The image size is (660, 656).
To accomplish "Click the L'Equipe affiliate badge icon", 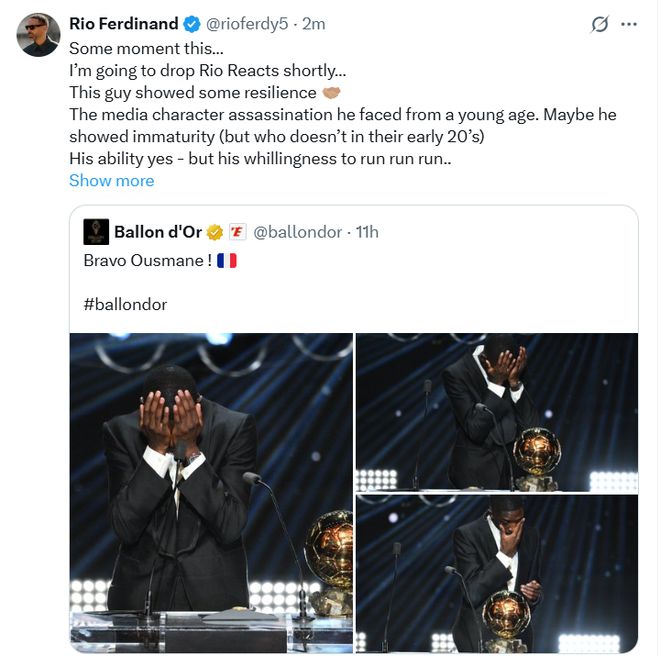I will coord(237,232).
